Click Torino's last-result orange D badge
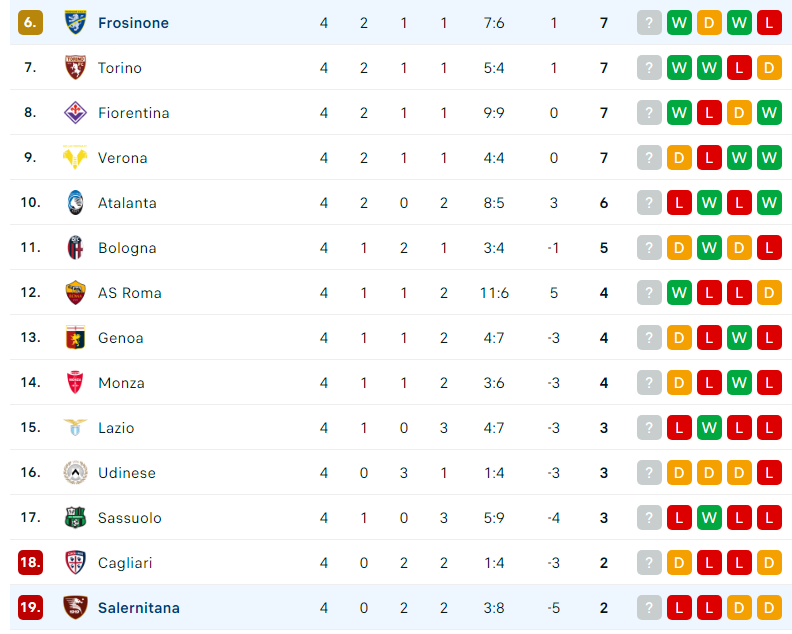The image size is (792, 634). tap(769, 68)
